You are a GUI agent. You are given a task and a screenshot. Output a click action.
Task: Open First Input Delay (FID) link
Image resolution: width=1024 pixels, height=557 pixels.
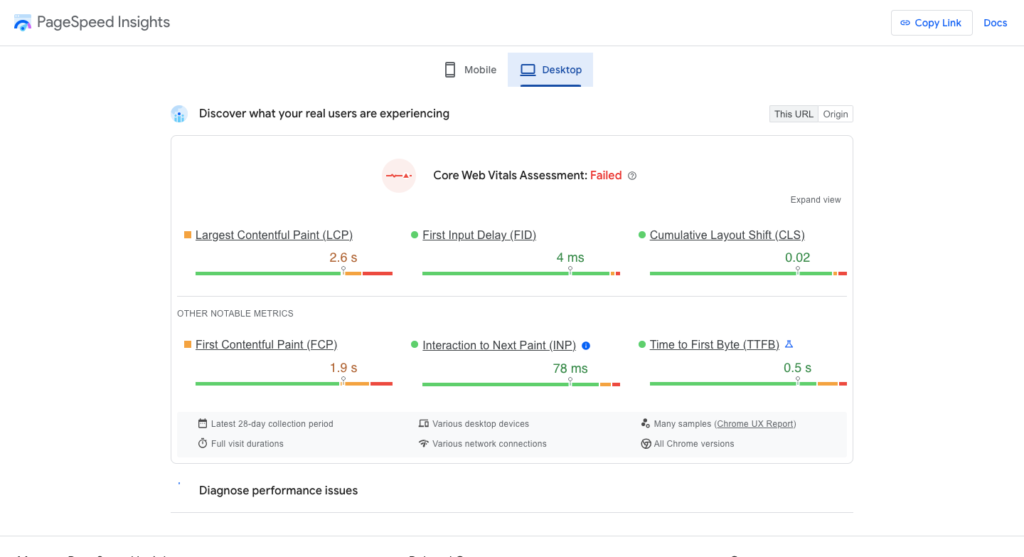tap(479, 235)
